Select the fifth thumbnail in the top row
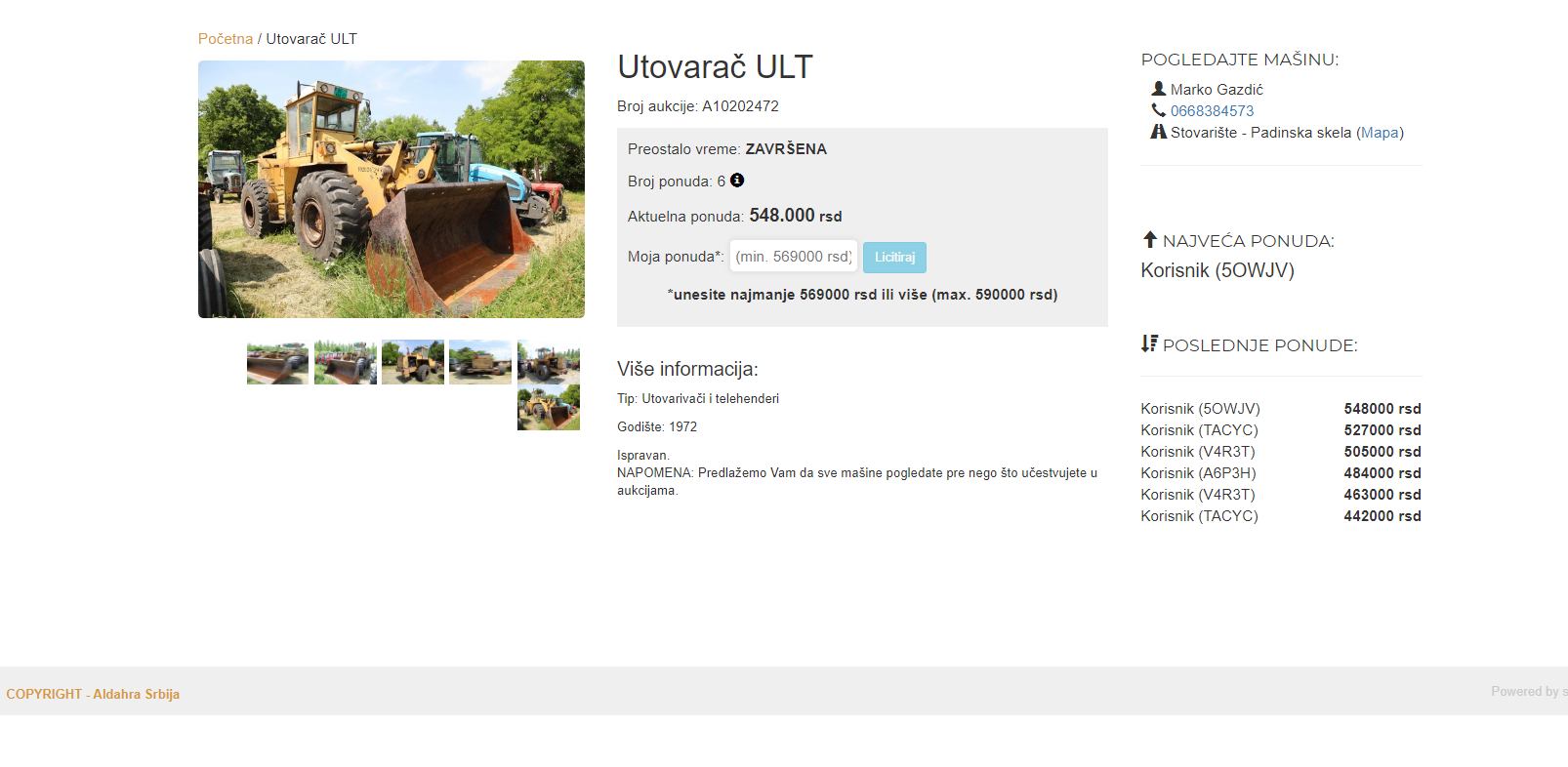 (x=549, y=362)
